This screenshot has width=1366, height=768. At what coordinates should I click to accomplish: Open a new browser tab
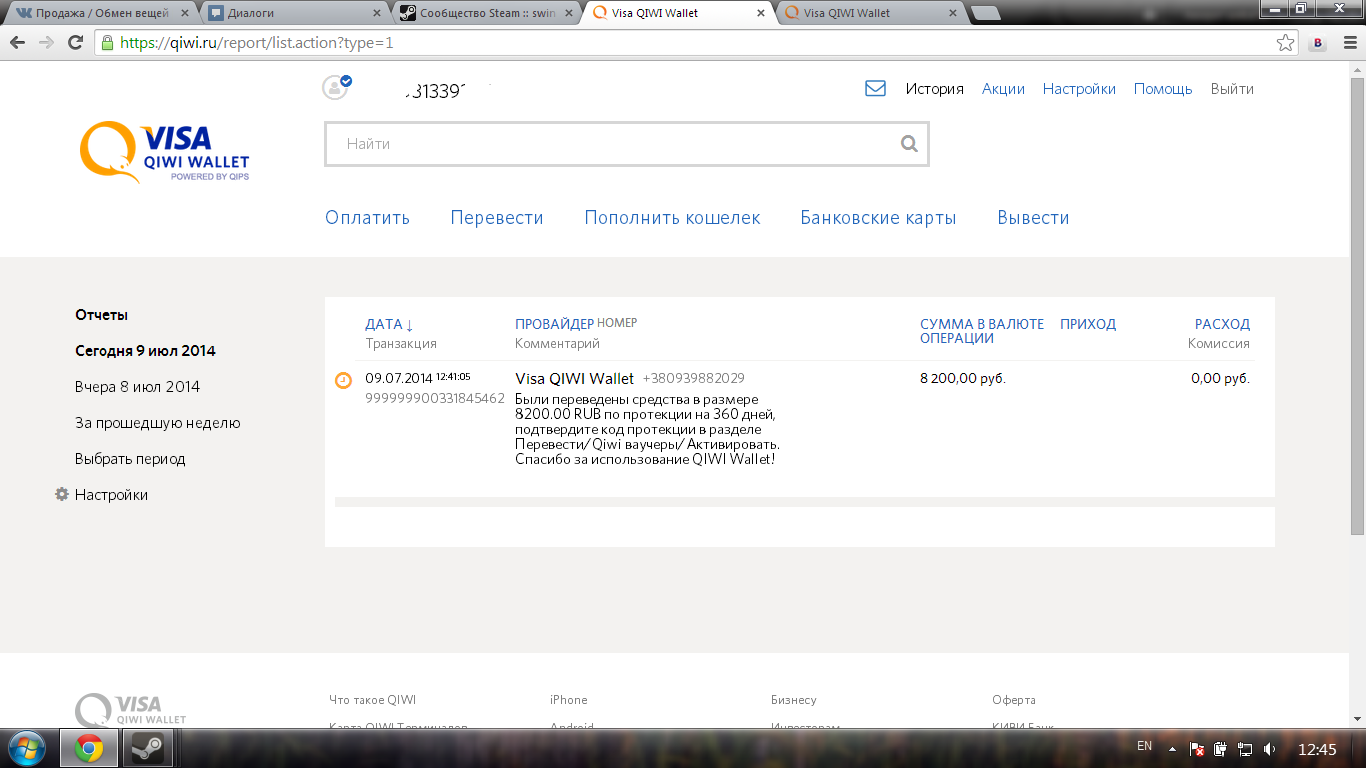click(985, 14)
